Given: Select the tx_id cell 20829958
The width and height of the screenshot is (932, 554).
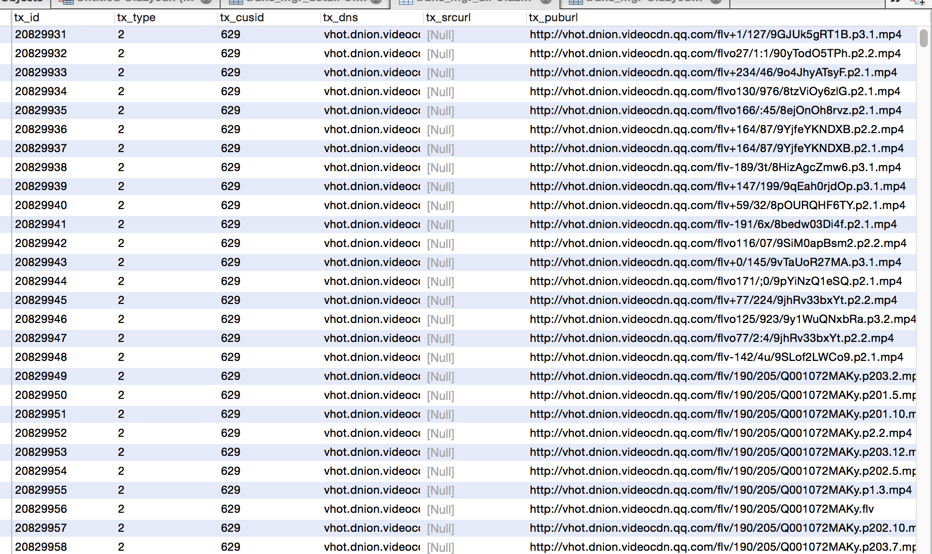Looking at the screenshot, I should [x=40, y=547].
